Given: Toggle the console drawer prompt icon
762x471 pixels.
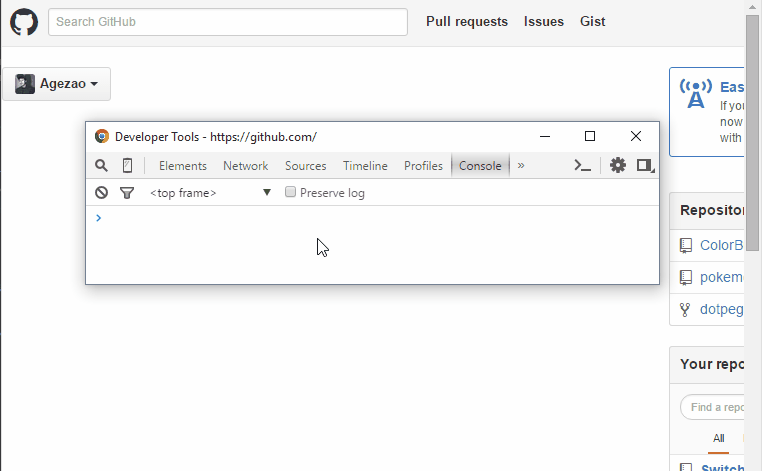Looking at the screenshot, I should [x=582, y=166].
